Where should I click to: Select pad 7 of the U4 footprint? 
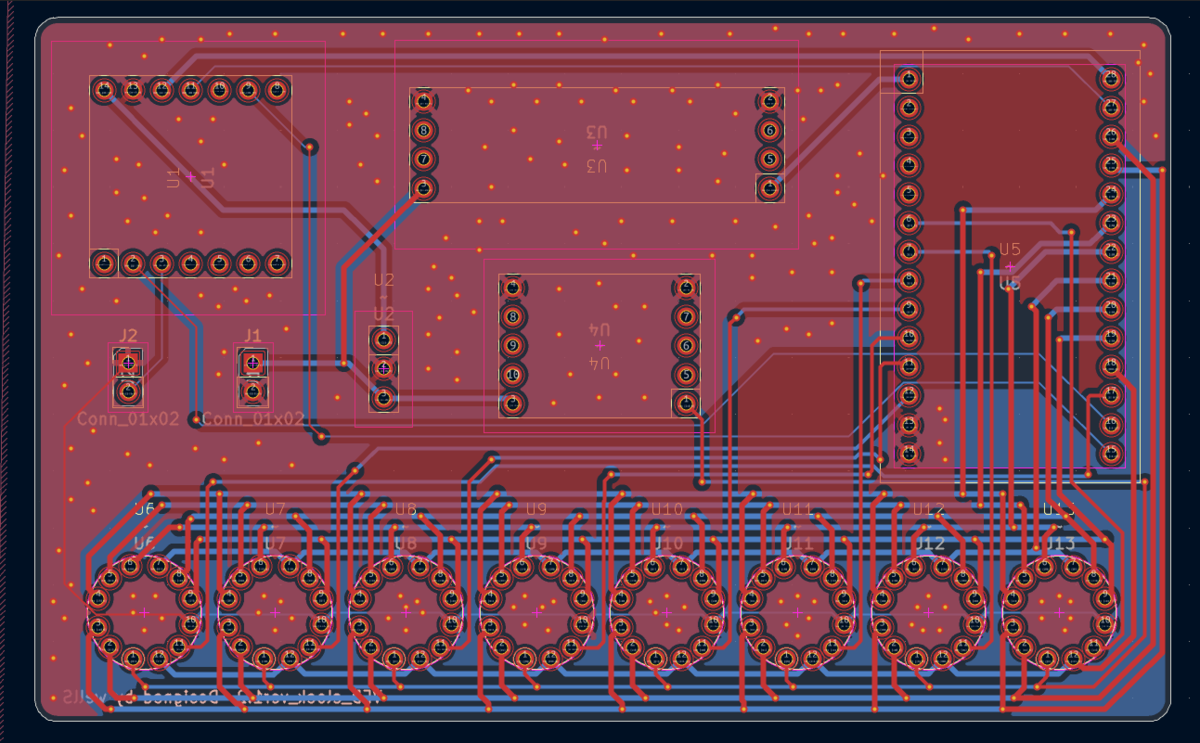click(686, 317)
